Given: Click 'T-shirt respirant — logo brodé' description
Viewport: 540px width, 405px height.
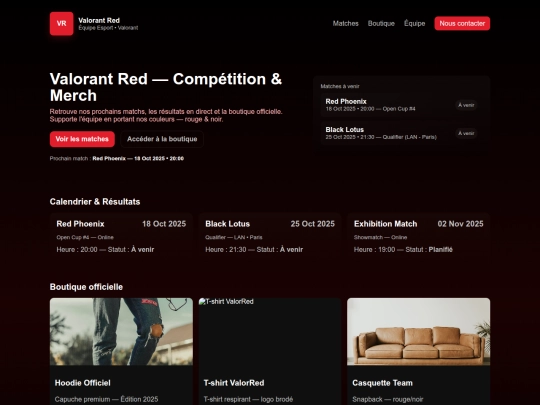Looking at the screenshot, I should 248,399.
